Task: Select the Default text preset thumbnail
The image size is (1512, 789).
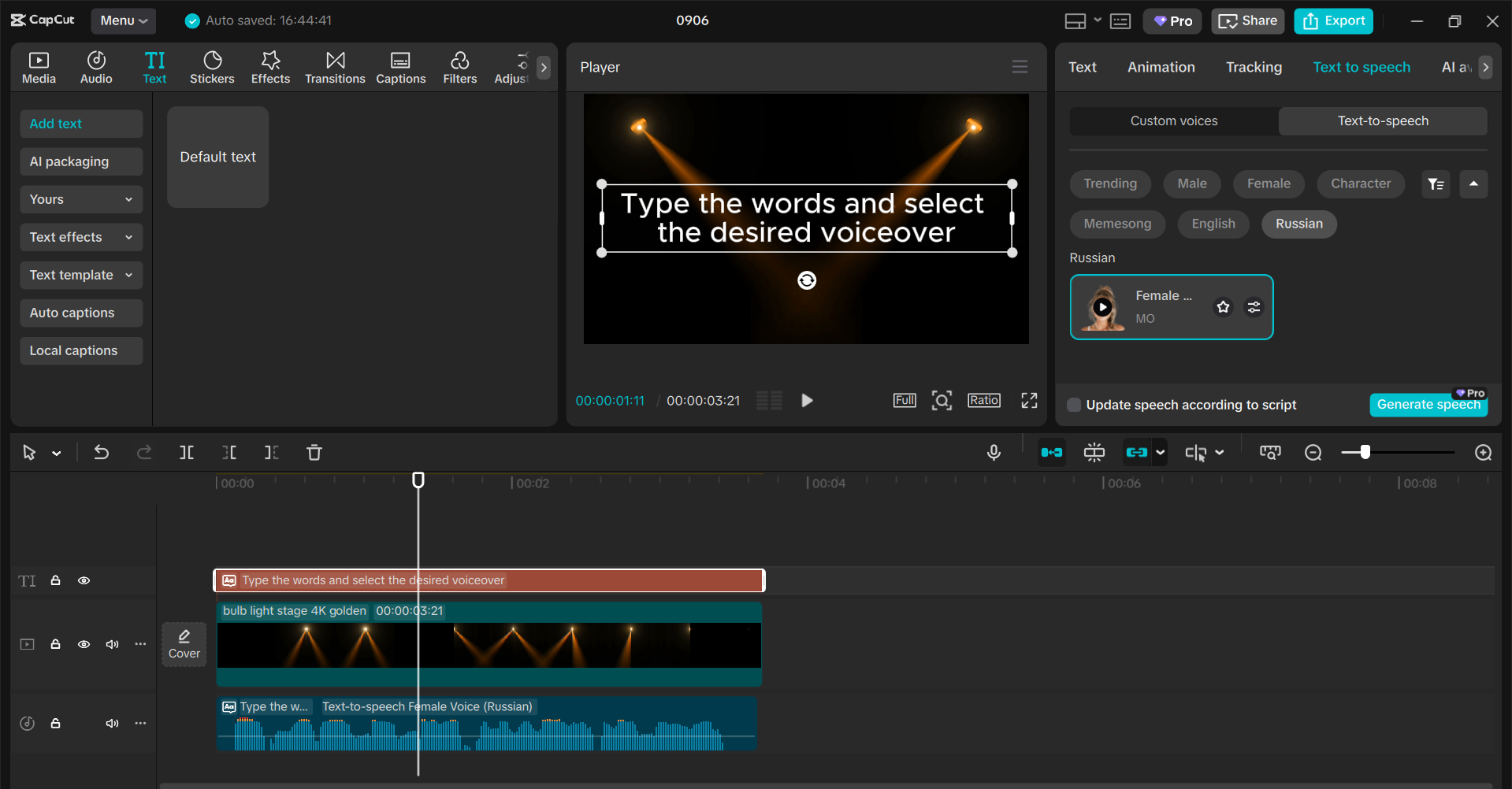Action: pos(218,157)
